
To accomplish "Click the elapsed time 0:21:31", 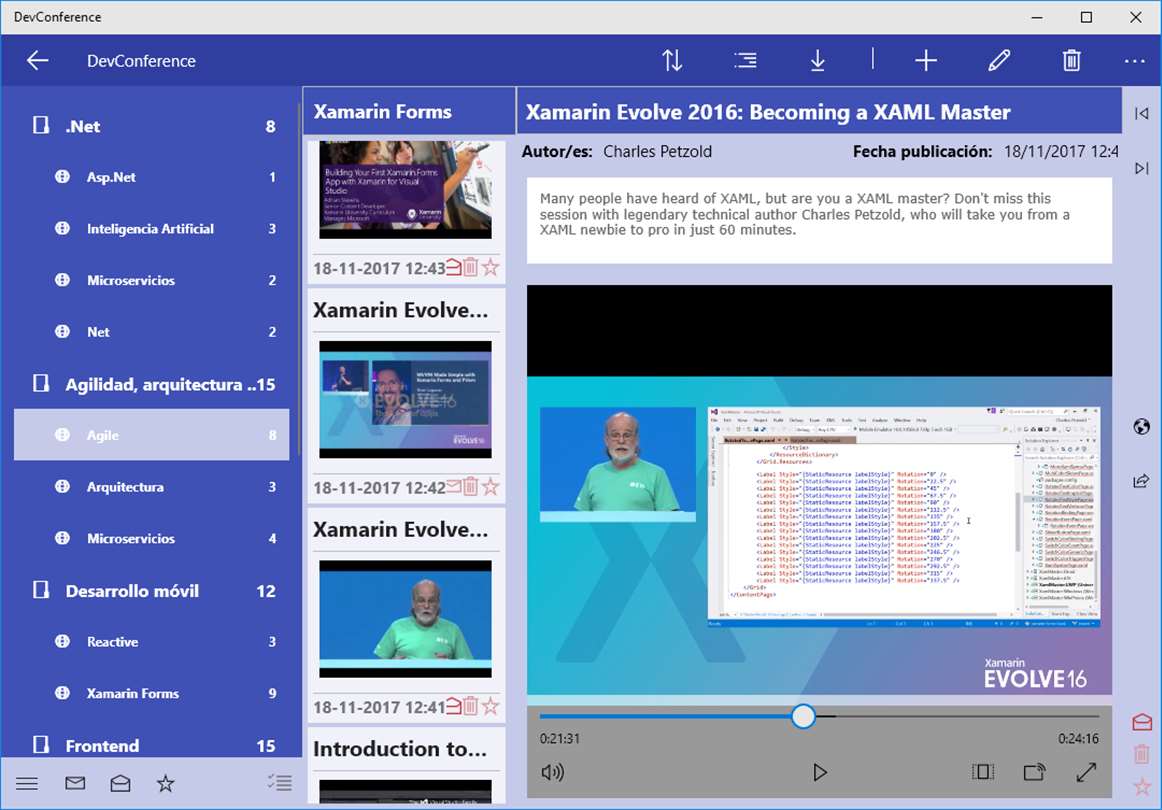I will (x=560, y=739).
